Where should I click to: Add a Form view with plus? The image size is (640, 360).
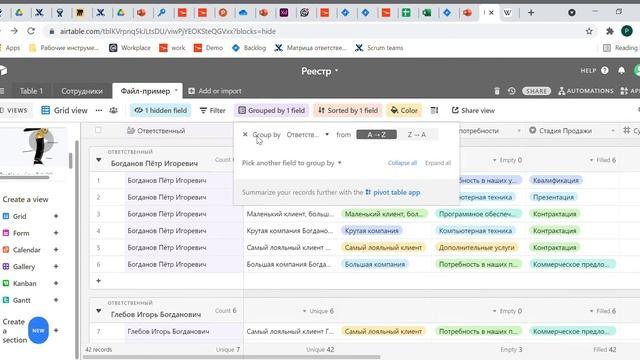pos(56,233)
